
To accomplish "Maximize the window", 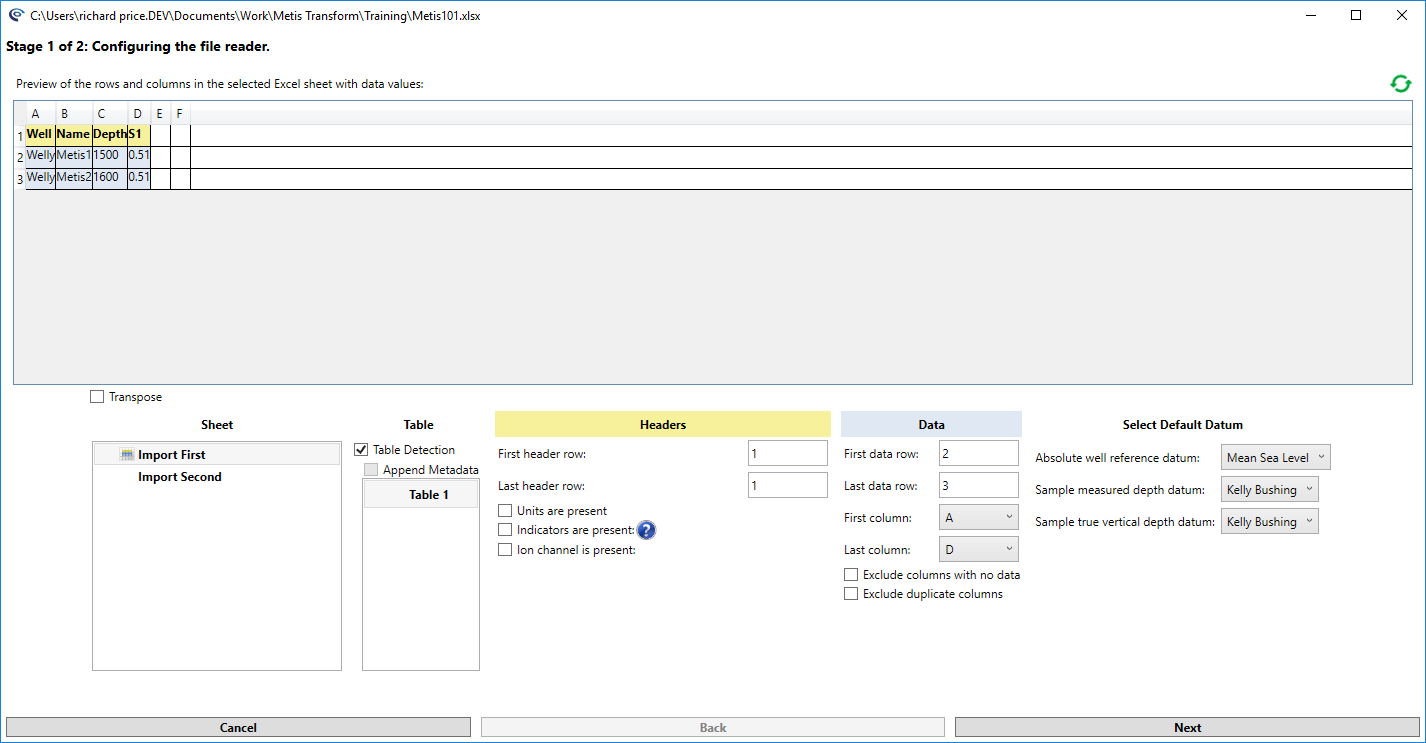I will tap(1356, 15).
